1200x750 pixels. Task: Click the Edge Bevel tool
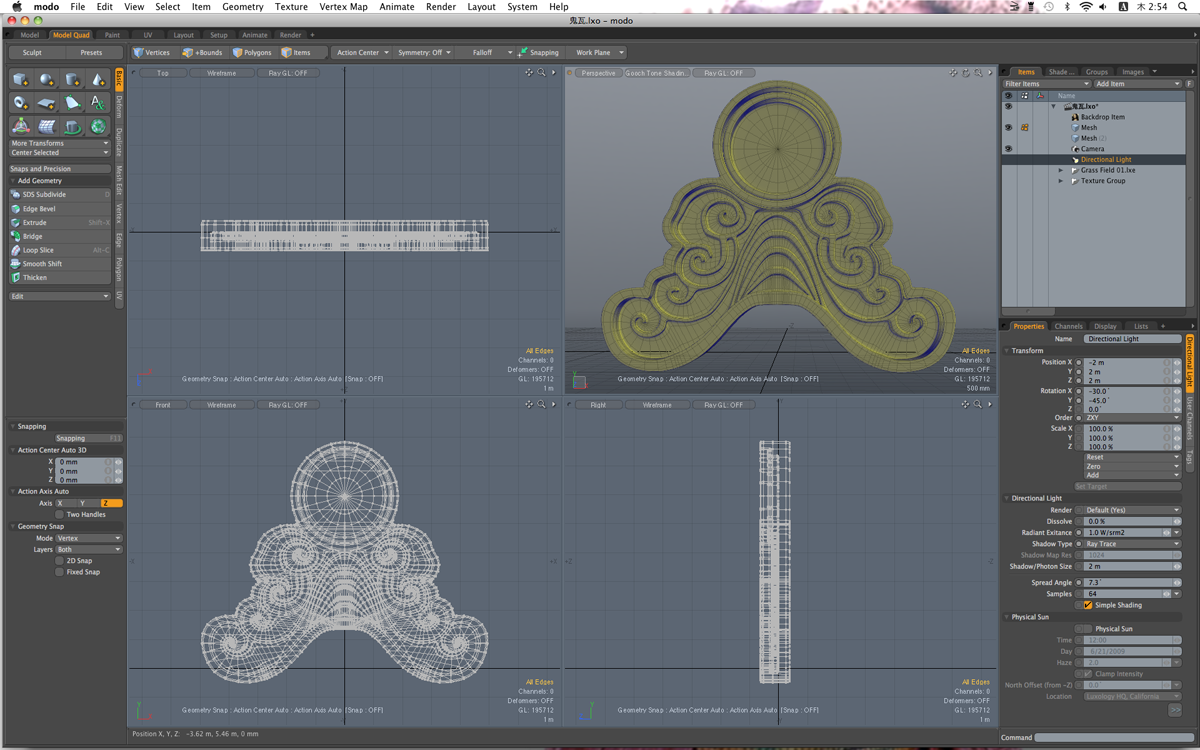(39, 209)
